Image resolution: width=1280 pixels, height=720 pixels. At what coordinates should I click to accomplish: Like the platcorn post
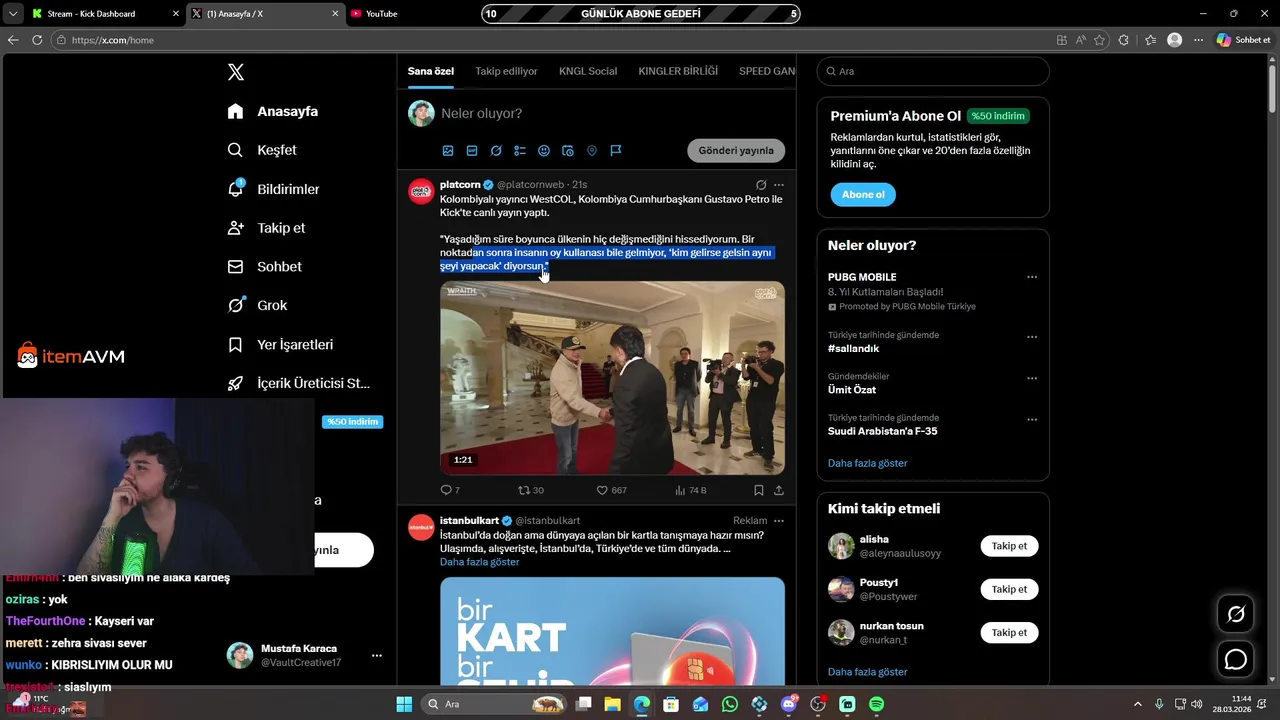[x=611, y=490]
